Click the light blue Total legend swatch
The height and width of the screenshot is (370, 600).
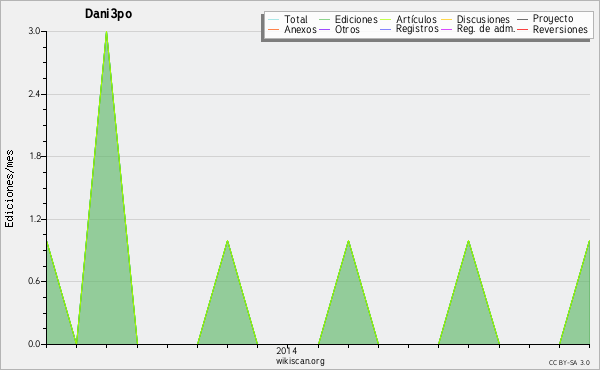point(274,19)
